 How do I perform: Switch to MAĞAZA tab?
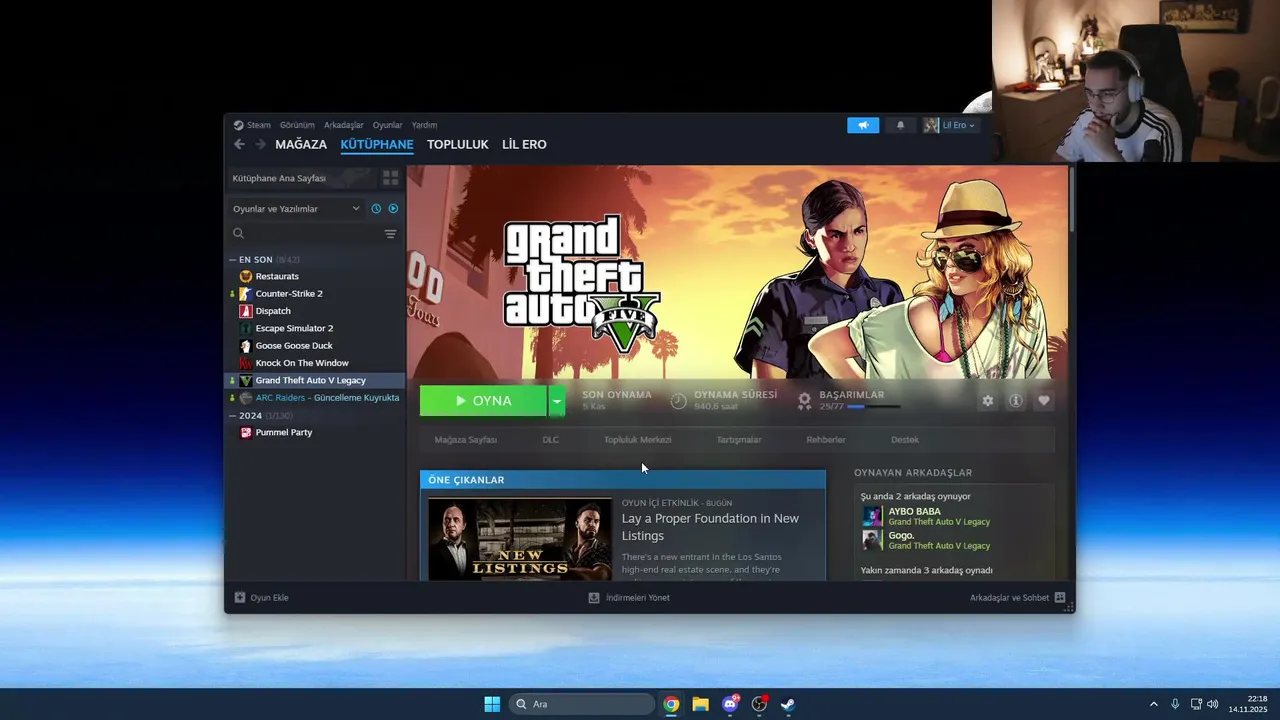(301, 144)
